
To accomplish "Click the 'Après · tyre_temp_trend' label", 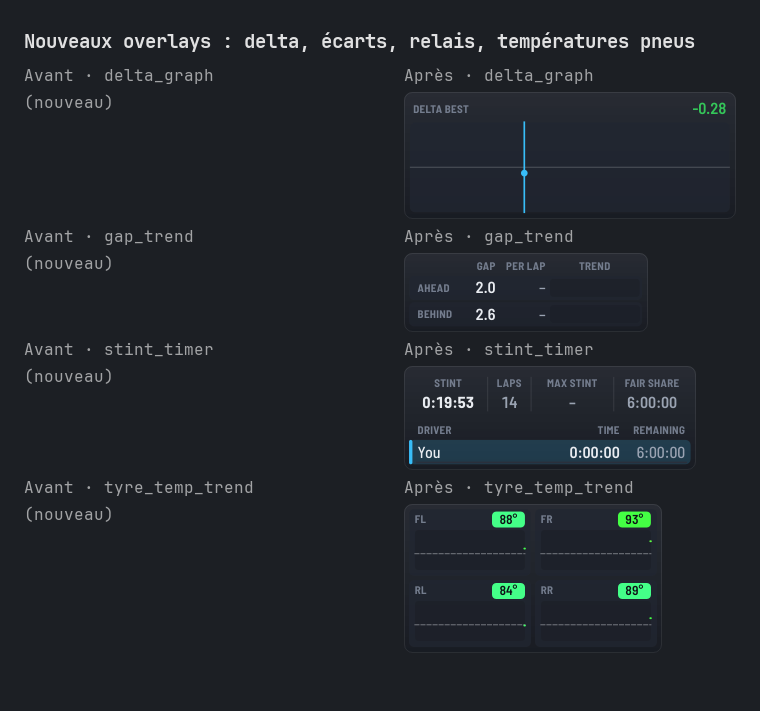I will click(x=519, y=487).
